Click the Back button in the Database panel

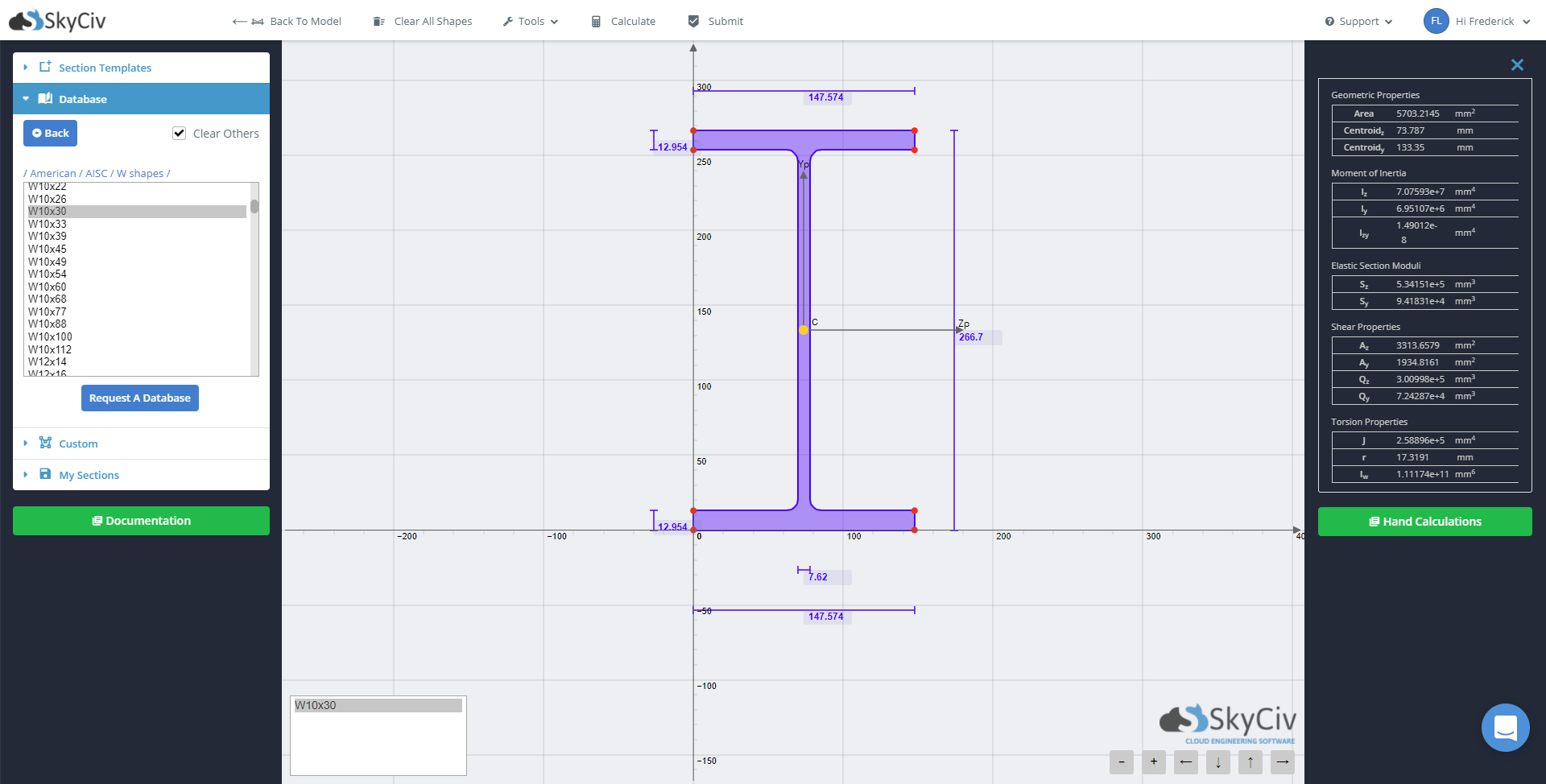coord(50,133)
